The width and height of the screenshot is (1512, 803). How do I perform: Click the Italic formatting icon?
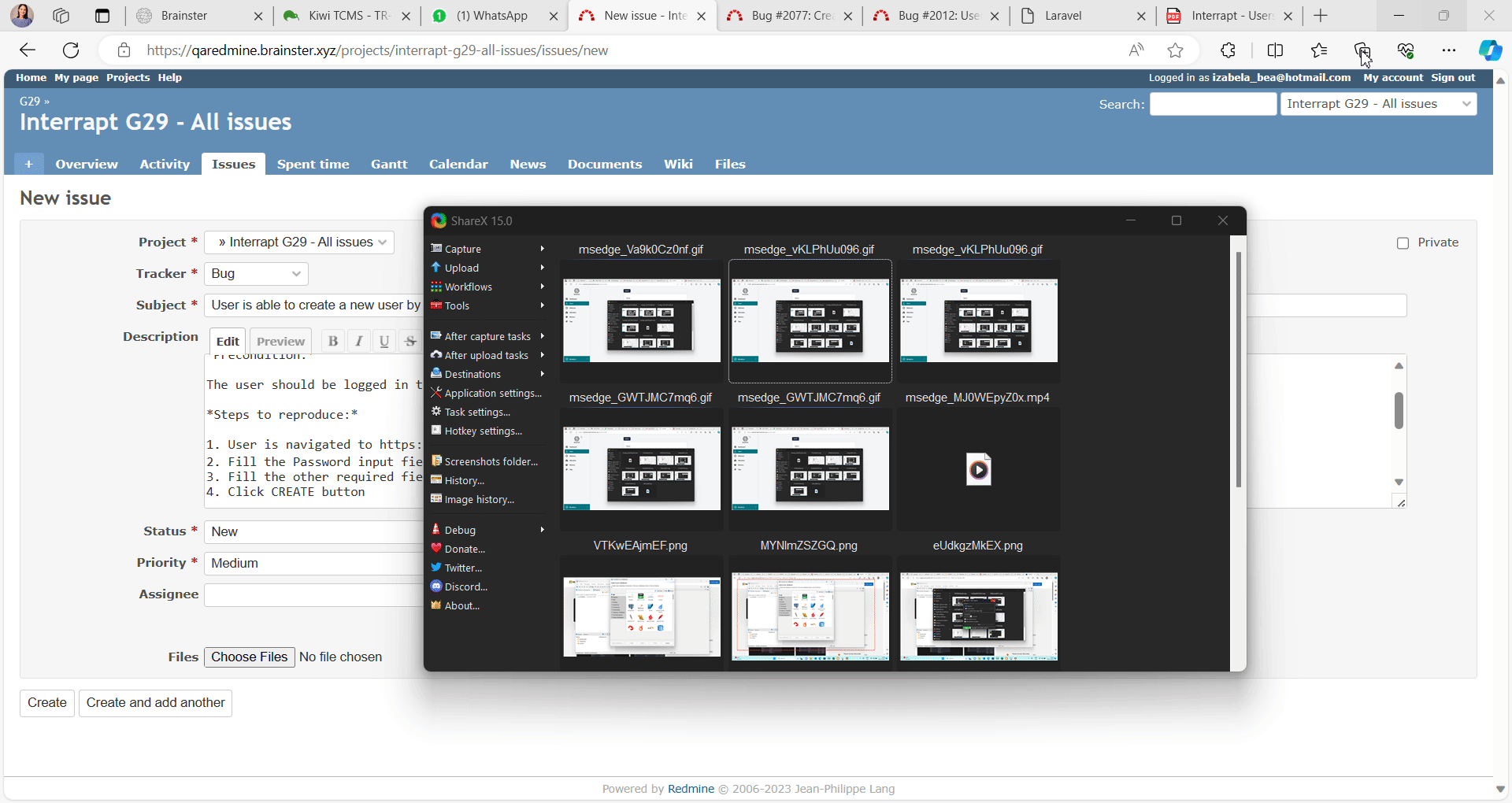click(x=359, y=341)
